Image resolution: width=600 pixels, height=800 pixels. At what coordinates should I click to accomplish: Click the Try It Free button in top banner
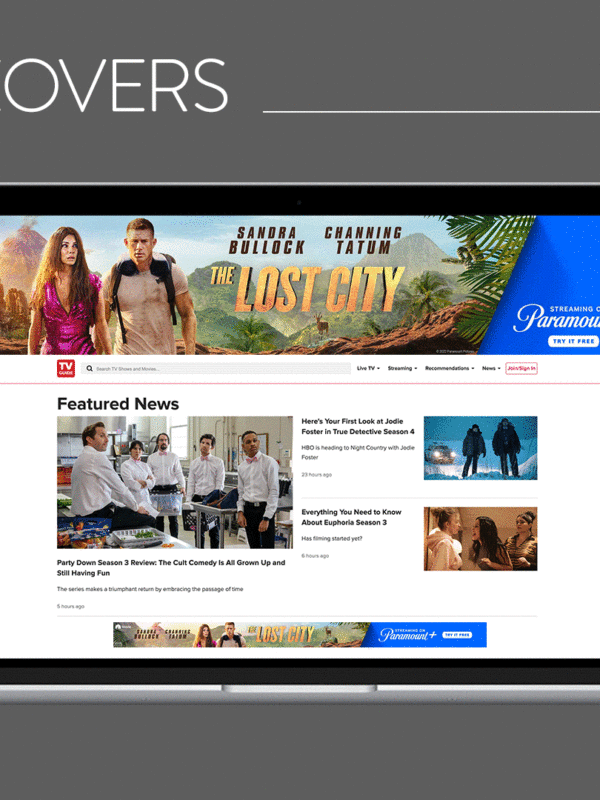click(x=573, y=341)
